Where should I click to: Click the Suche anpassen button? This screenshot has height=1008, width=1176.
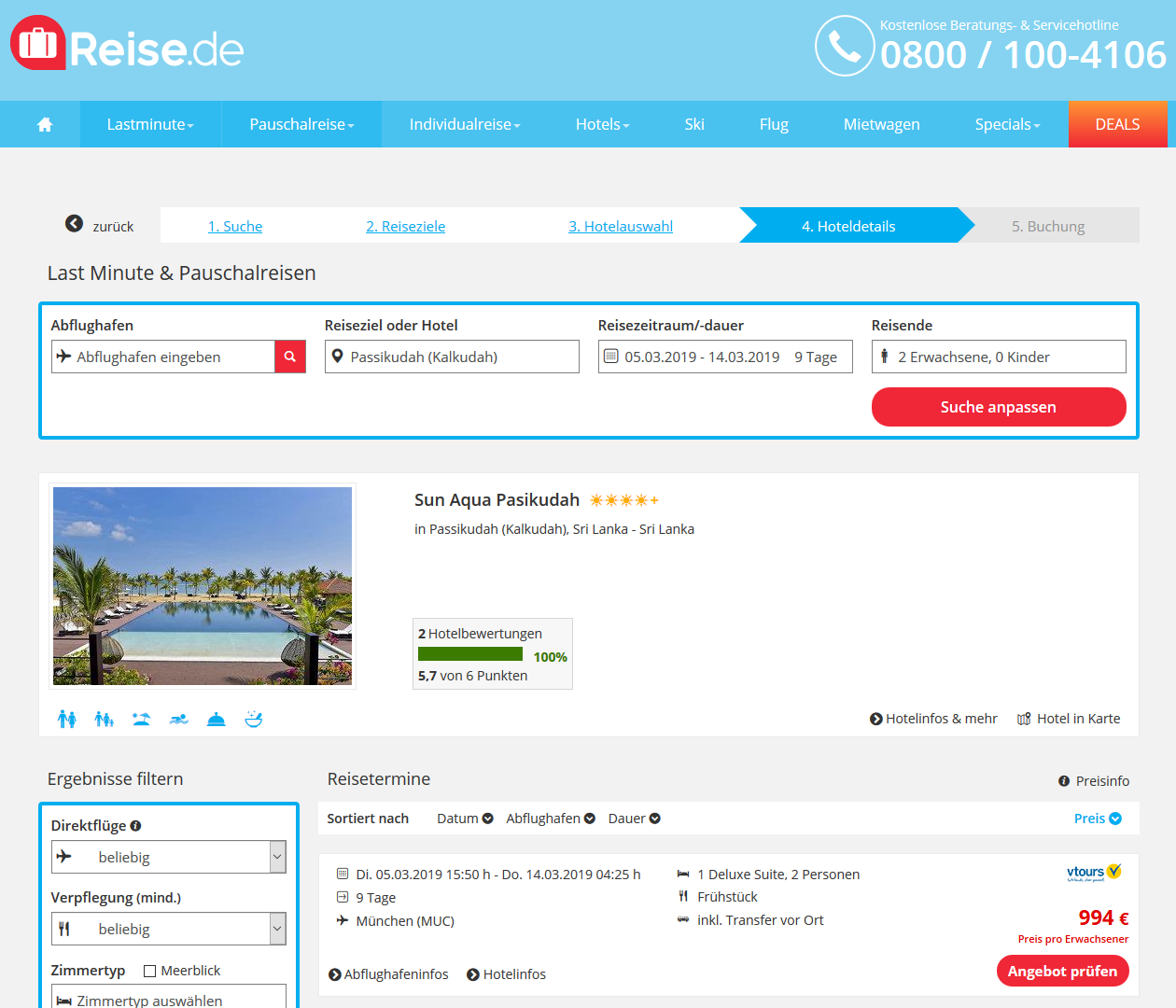pyautogui.click(x=999, y=407)
